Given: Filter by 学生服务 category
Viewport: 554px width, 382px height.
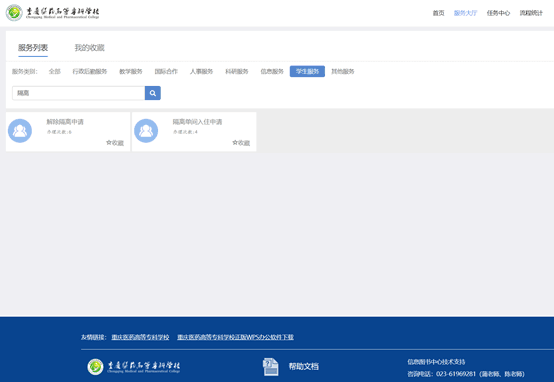Looking at the screenshot, I should (x=307, y=71).
